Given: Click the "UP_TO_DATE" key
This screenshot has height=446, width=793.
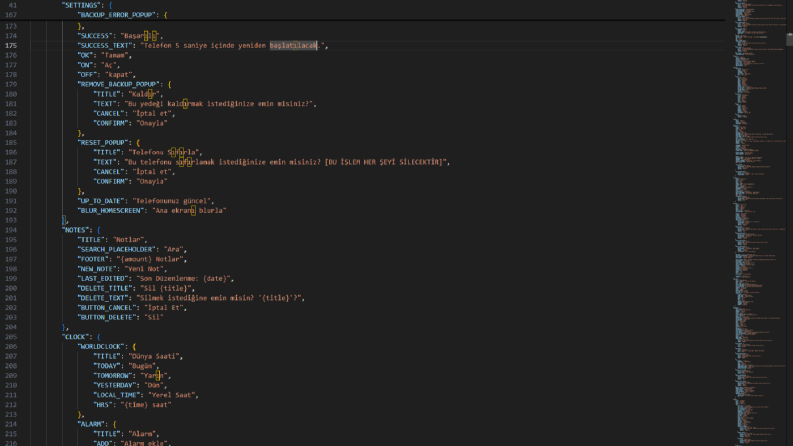Looking at the screenshot, I should [101, 201].
